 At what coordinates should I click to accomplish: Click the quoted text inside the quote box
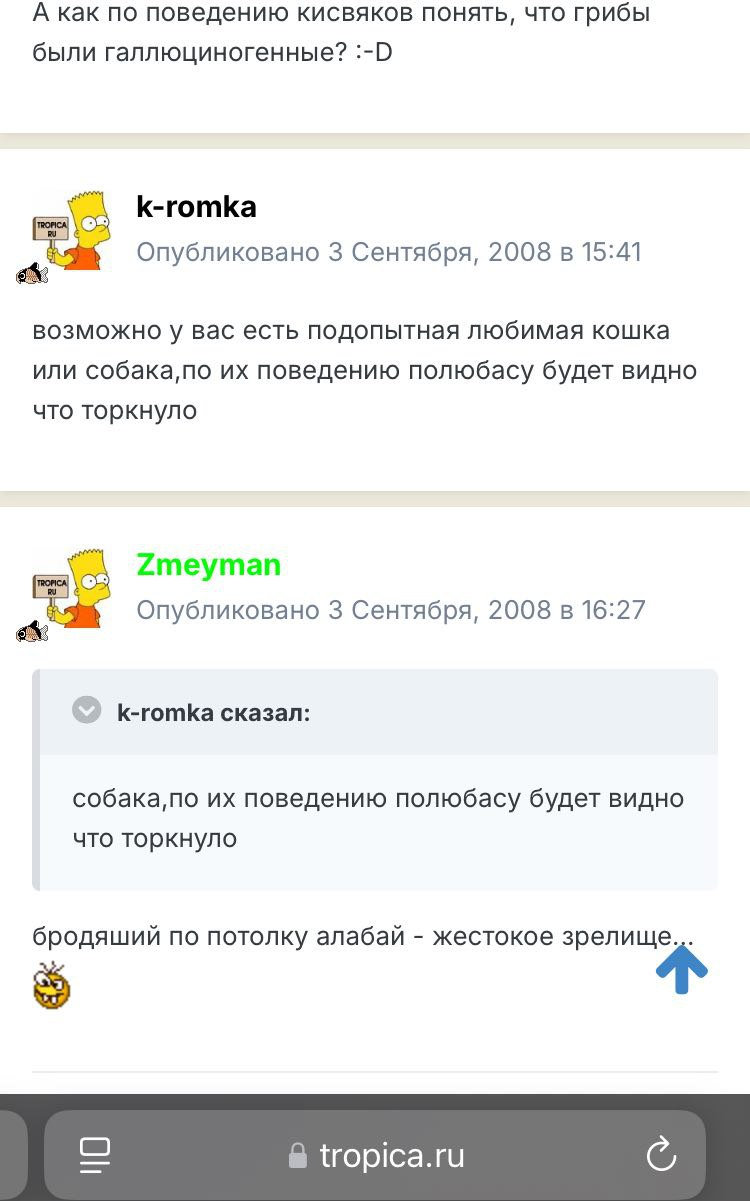tap(378, 818)
